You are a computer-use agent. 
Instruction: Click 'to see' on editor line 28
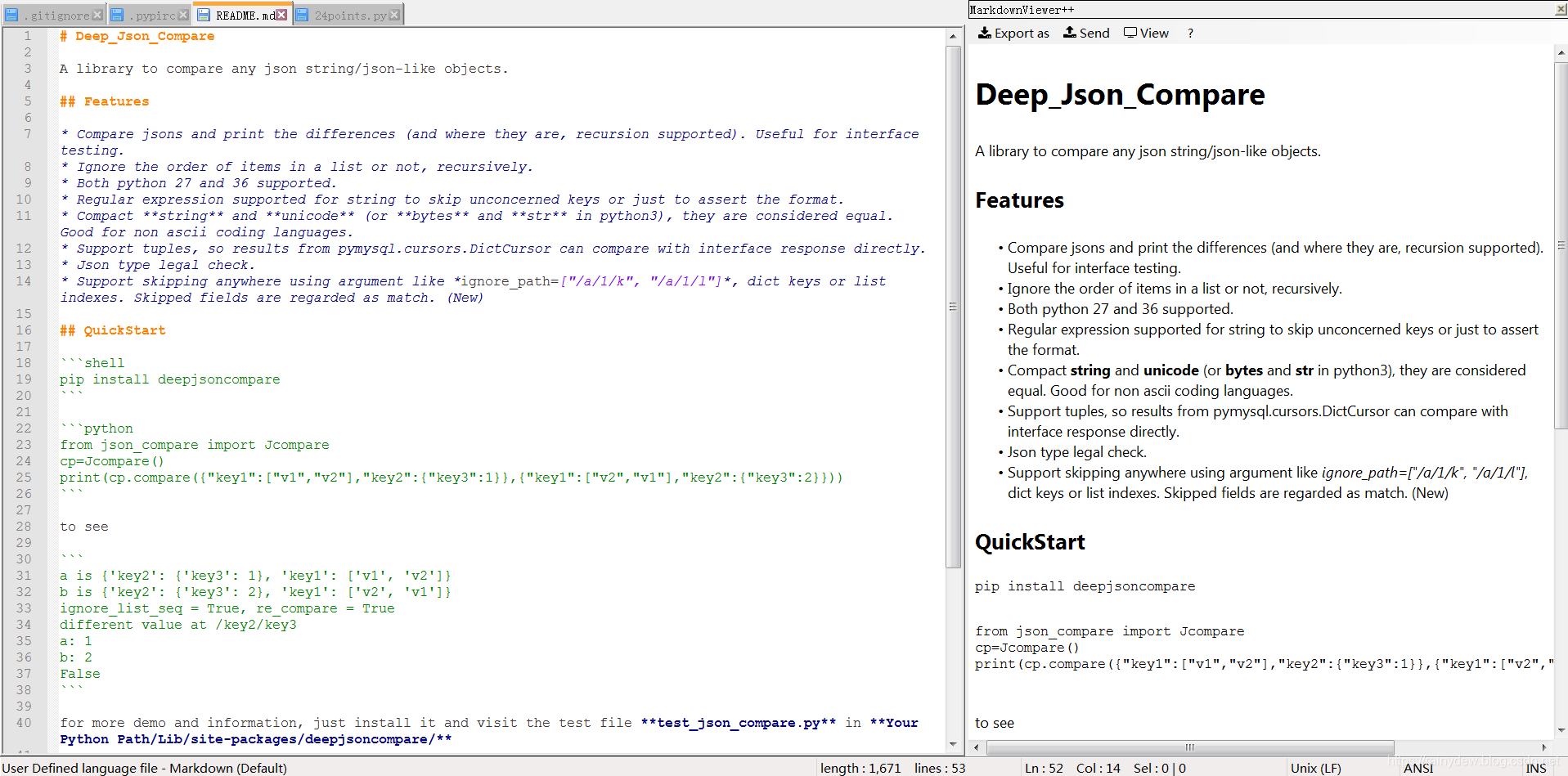point(84,527)
